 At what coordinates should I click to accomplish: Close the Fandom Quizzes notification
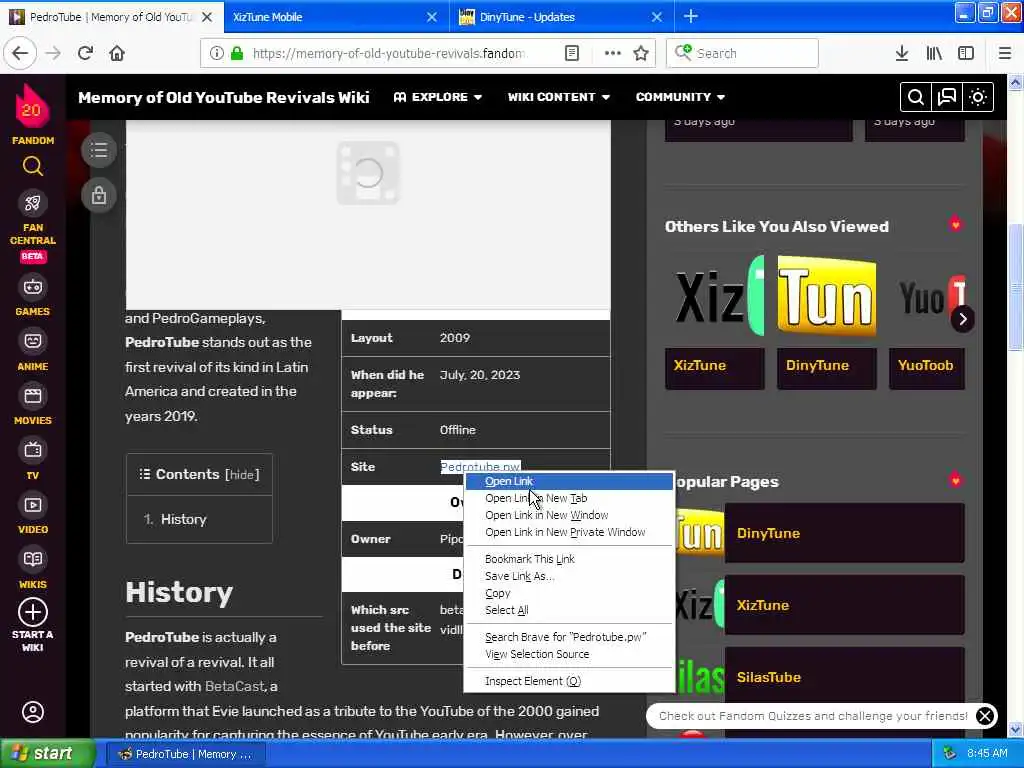click(x=985, y=716)
